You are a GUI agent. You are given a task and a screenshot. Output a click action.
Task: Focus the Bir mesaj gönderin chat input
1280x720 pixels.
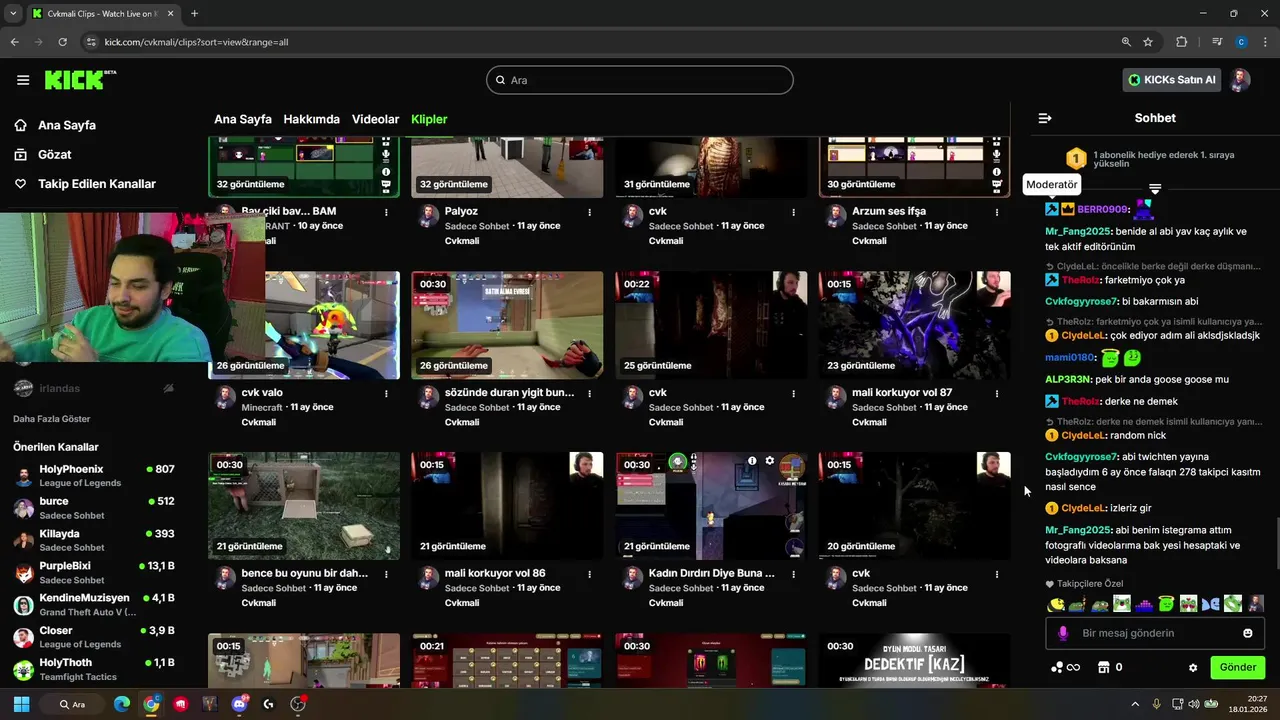click(x=1155, y=633)
